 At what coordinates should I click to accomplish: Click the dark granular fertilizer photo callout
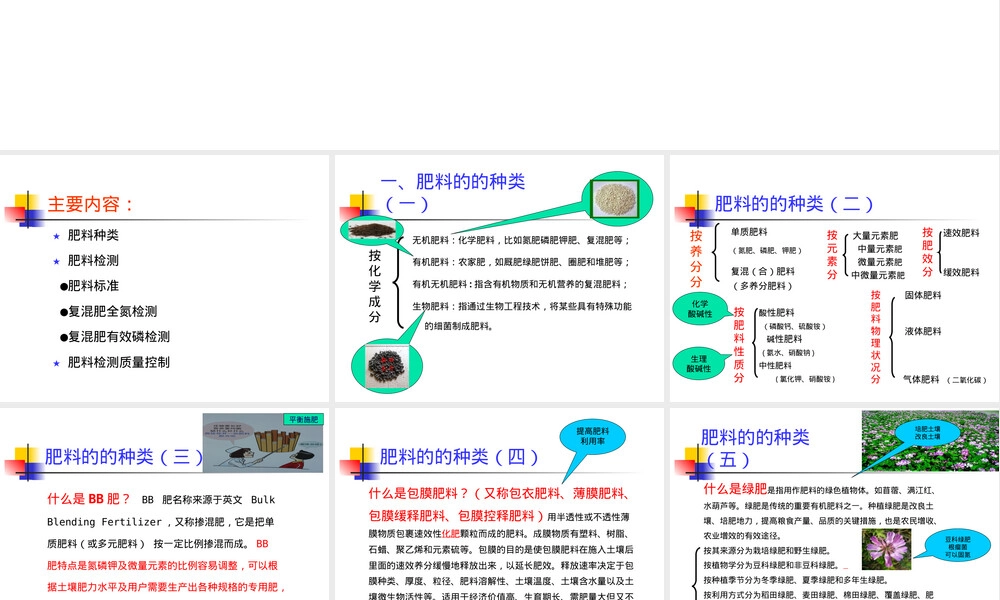386,365
